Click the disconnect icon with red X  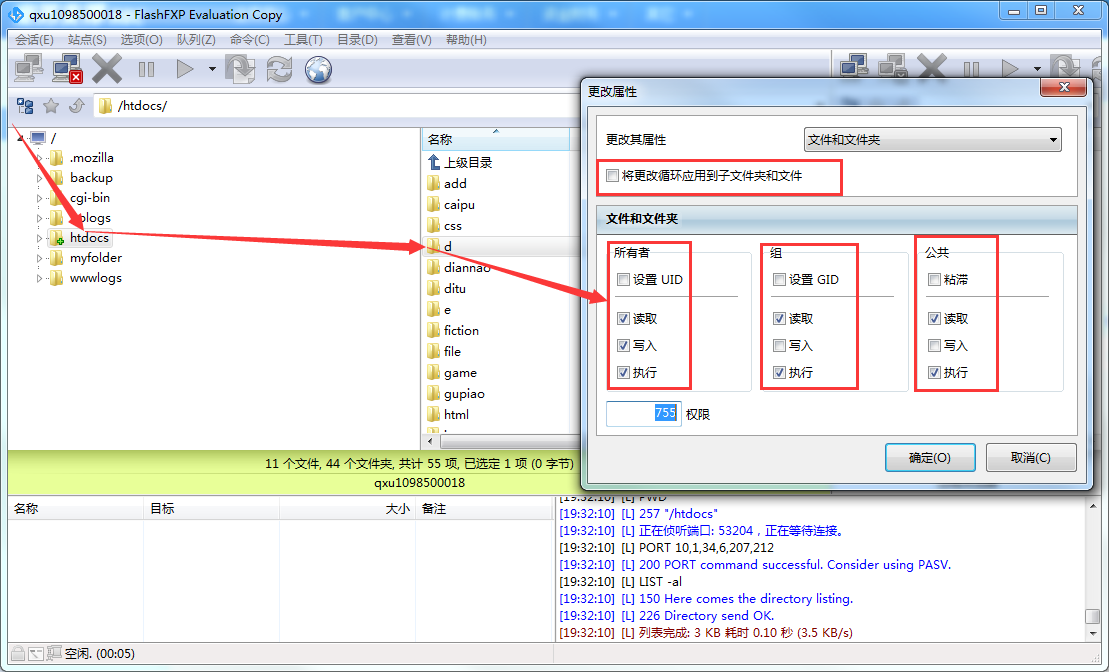[67, 69]
